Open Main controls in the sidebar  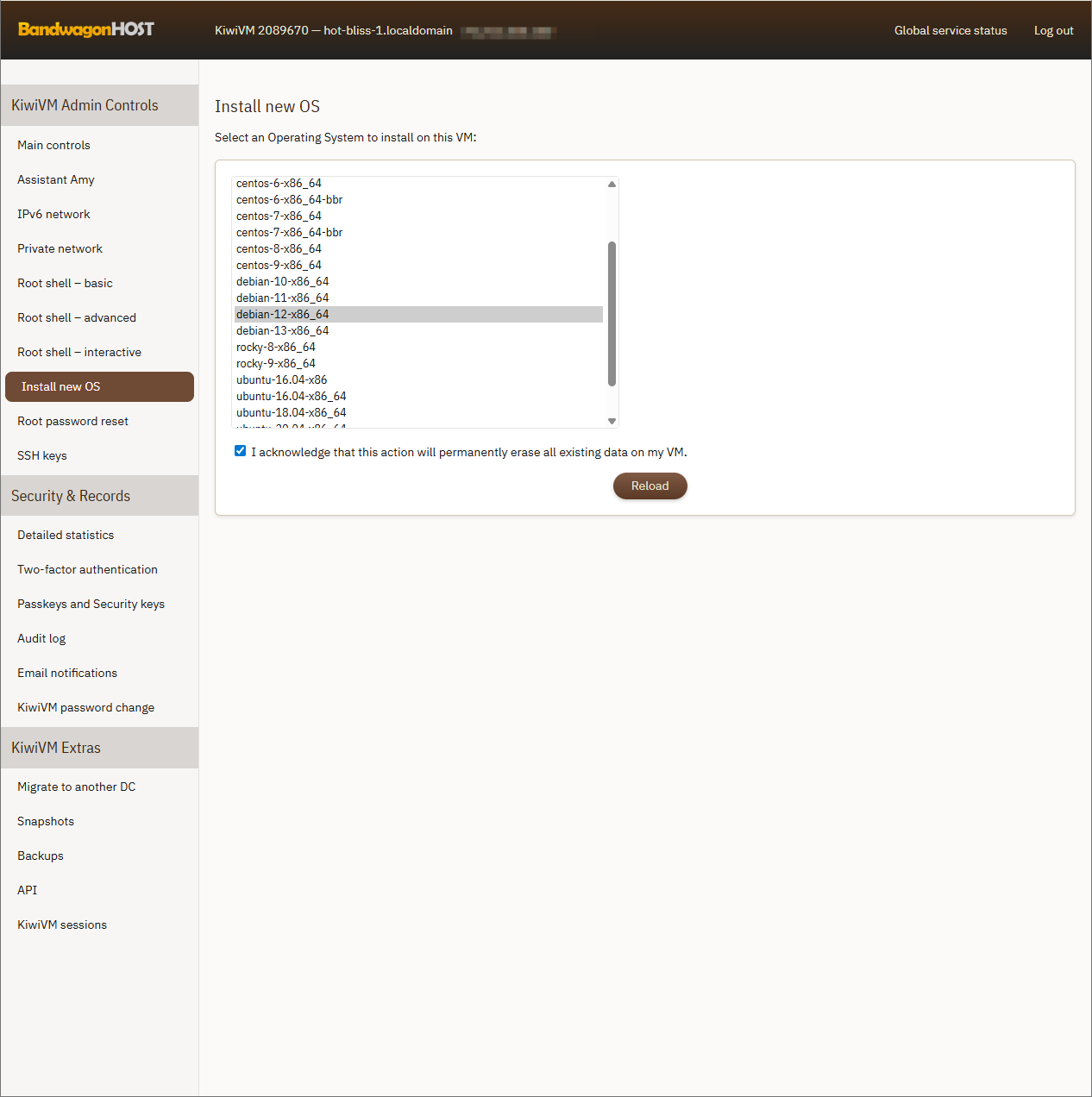click(53, 146)
